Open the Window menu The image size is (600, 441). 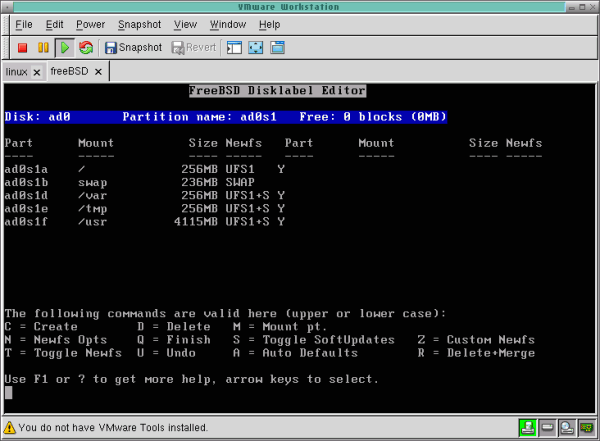click(x=228, y=24)
